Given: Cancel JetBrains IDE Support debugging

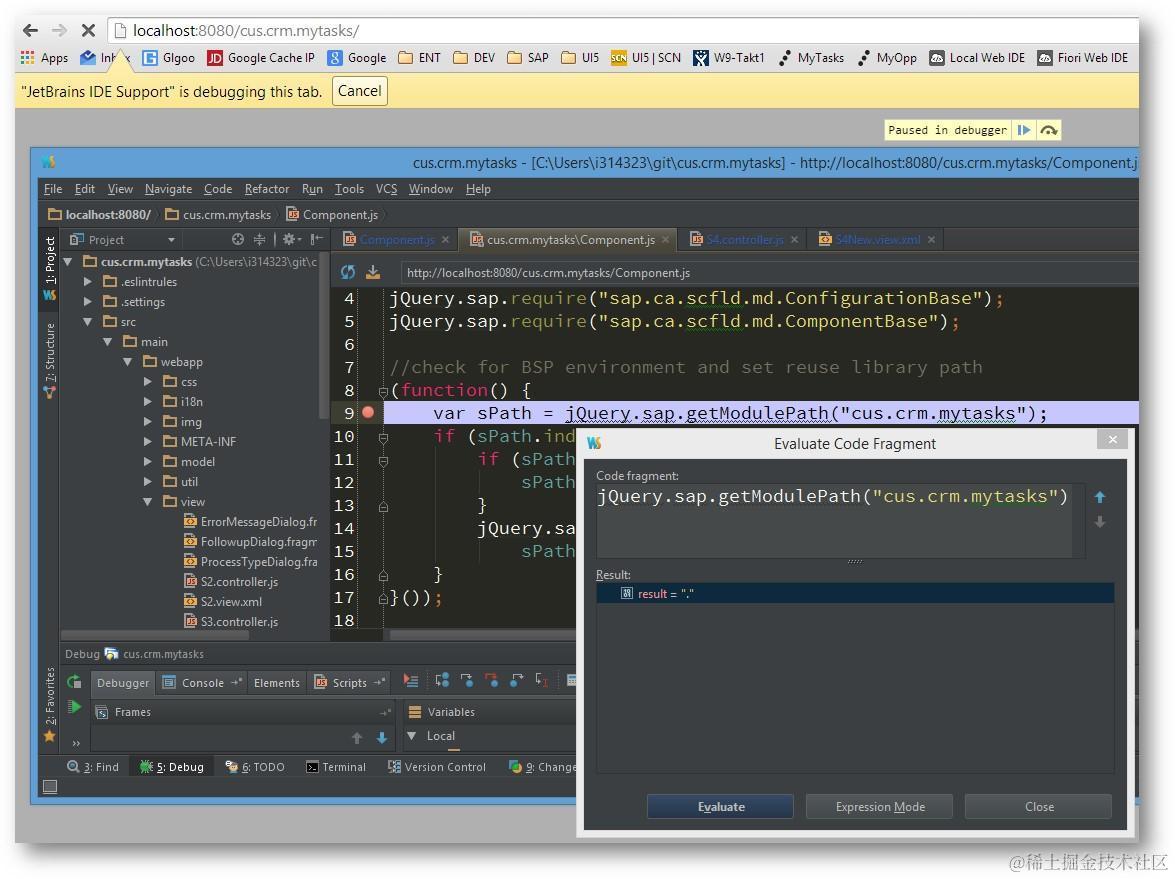Looking at the screenshot, I should tap(360, 91).
